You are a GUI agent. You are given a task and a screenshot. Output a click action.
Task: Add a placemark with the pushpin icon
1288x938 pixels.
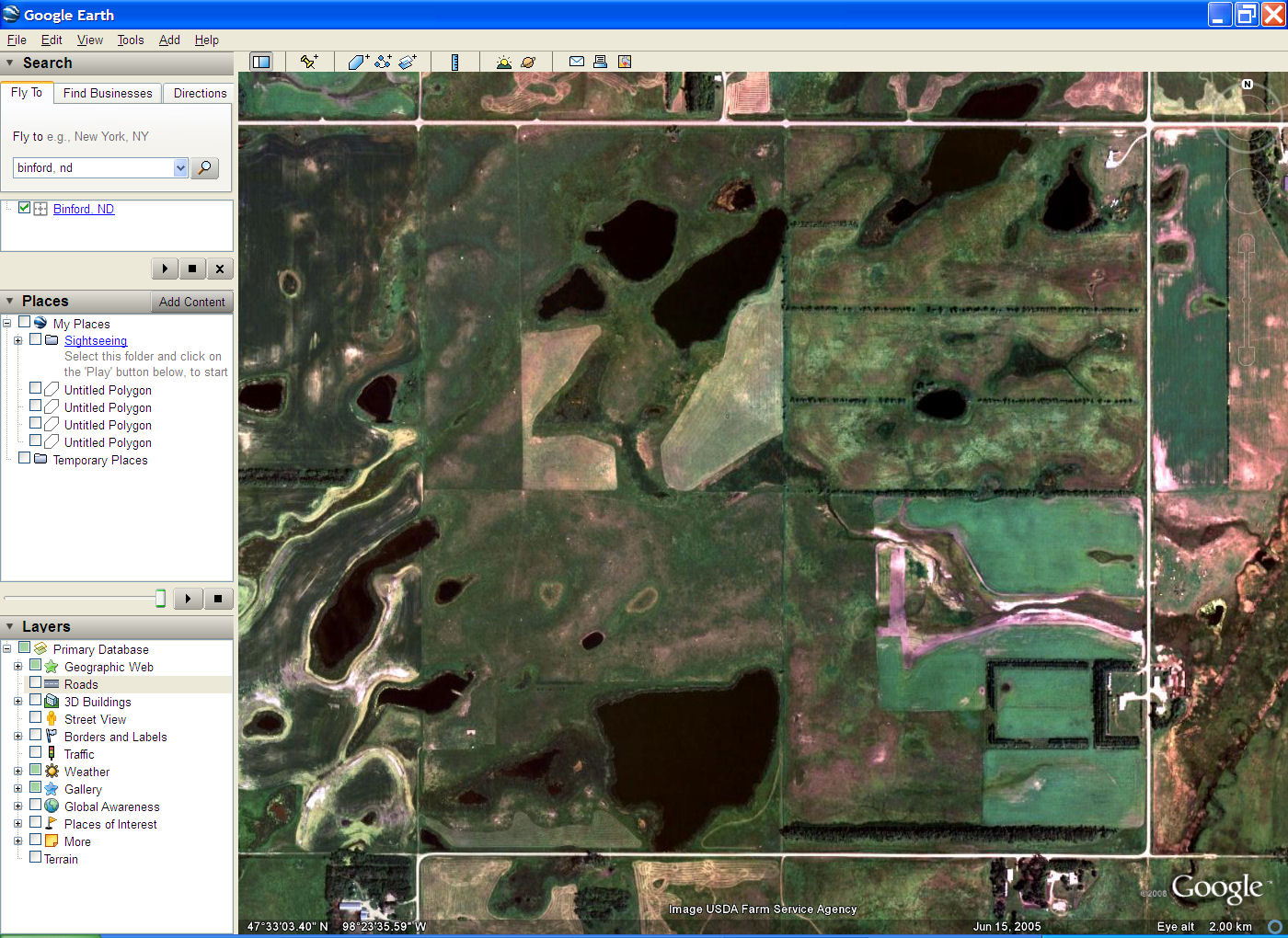pos(309,62)
